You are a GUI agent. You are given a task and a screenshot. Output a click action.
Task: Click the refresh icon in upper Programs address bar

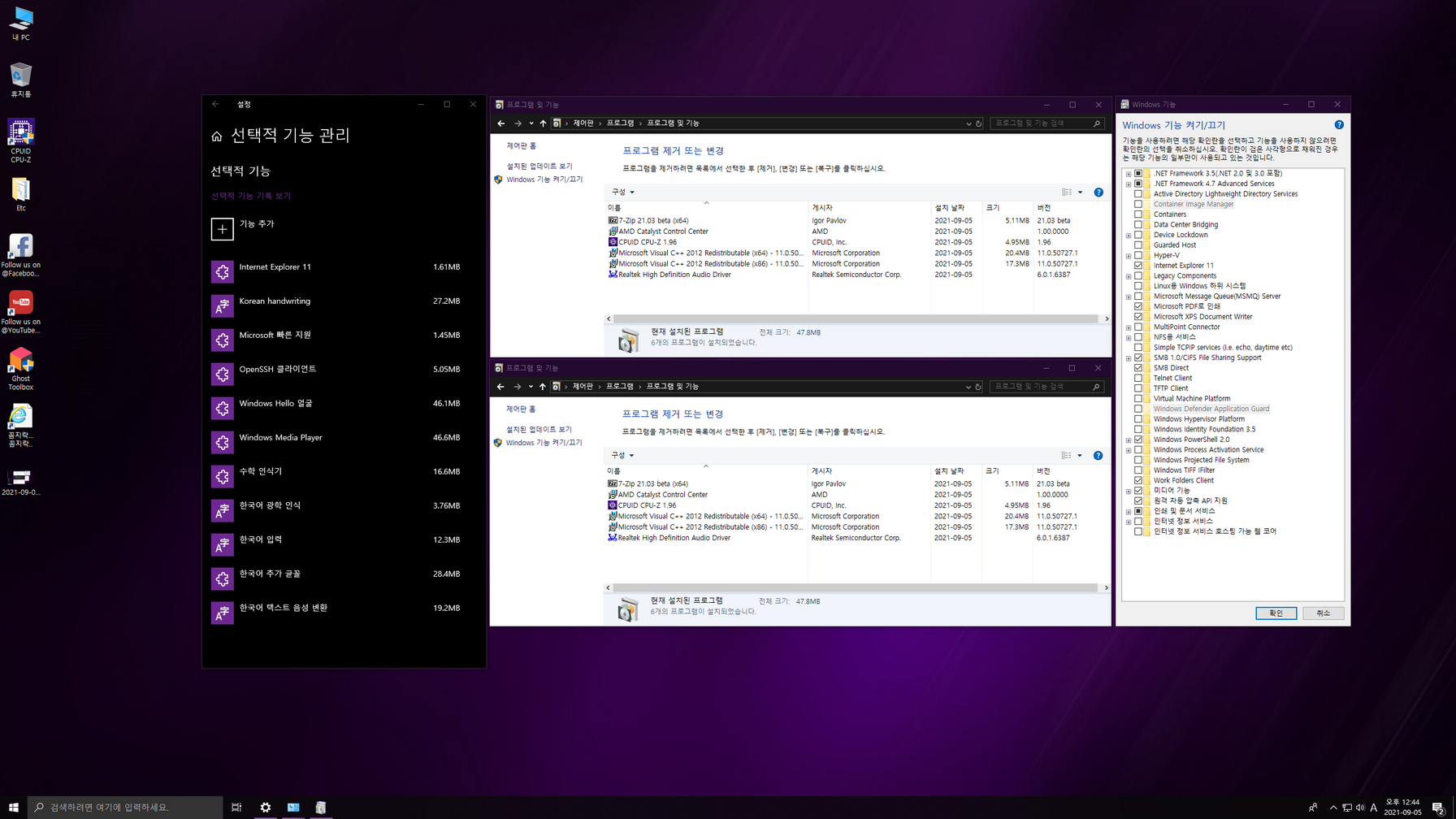(x=978, y=123)
